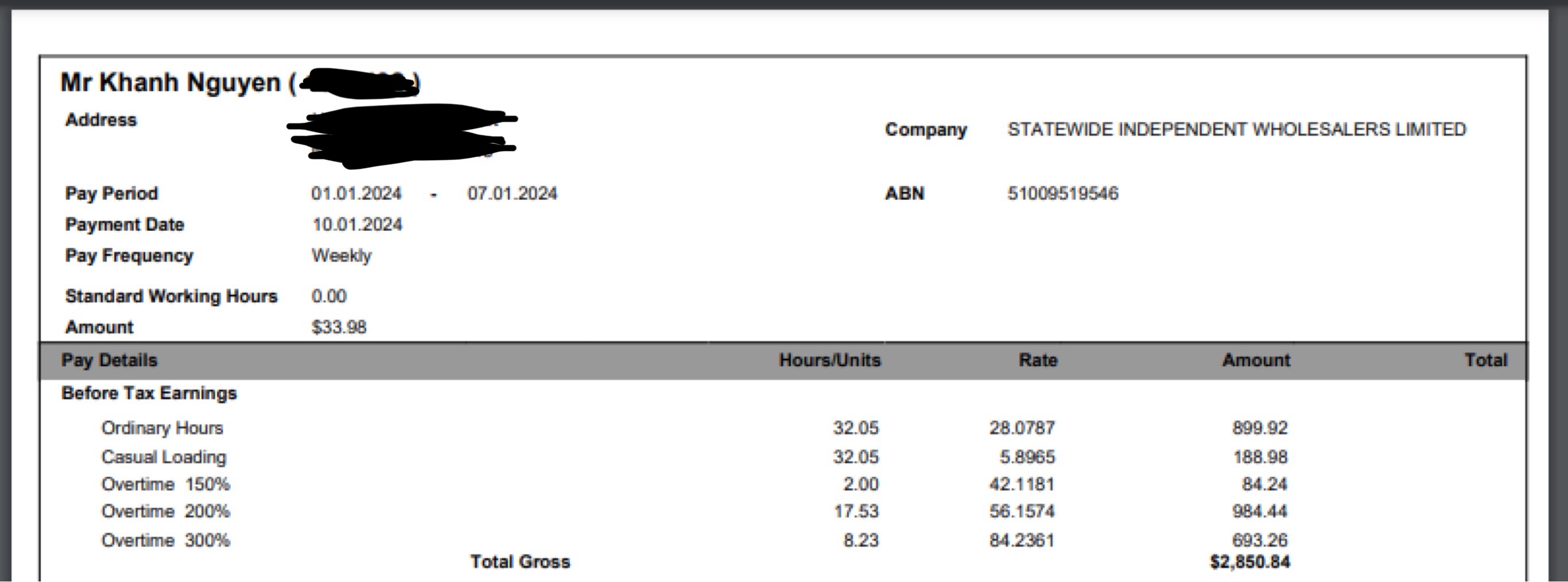Click the Pay Details column header
1568x582 pixels.
click(x=110, y=360)
